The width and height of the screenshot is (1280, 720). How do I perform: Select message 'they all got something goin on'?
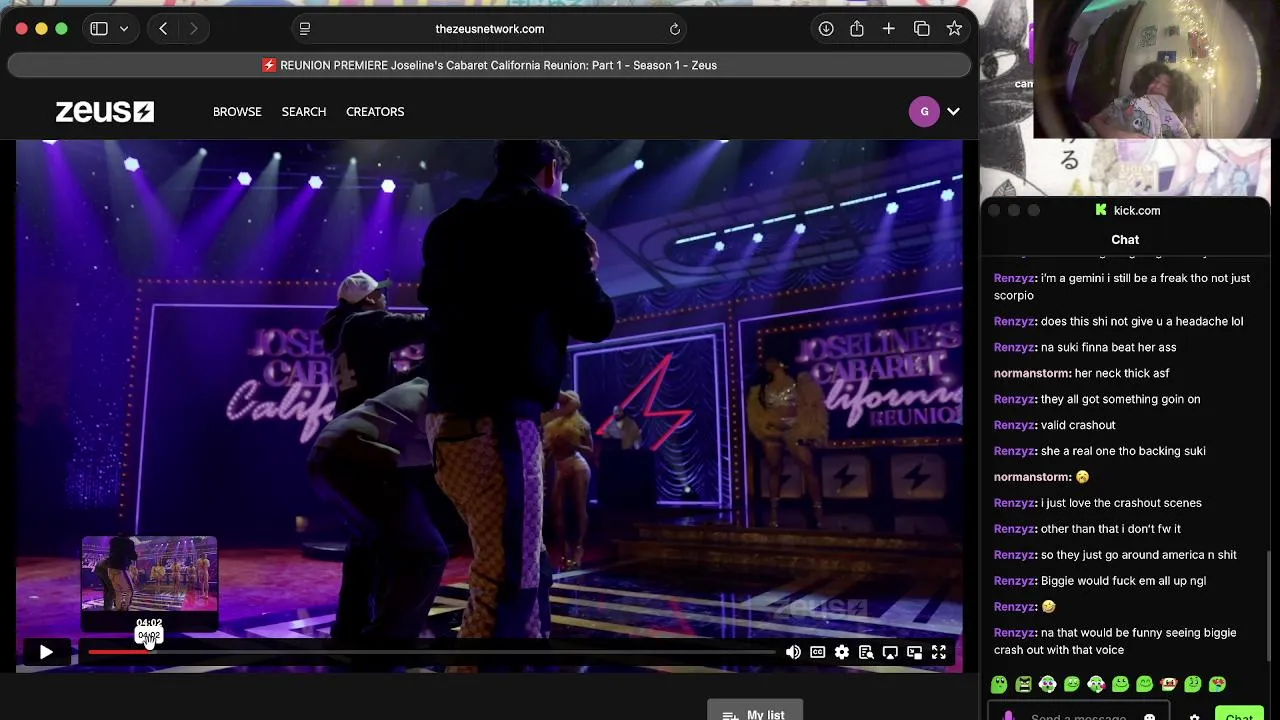(1120, 399)
